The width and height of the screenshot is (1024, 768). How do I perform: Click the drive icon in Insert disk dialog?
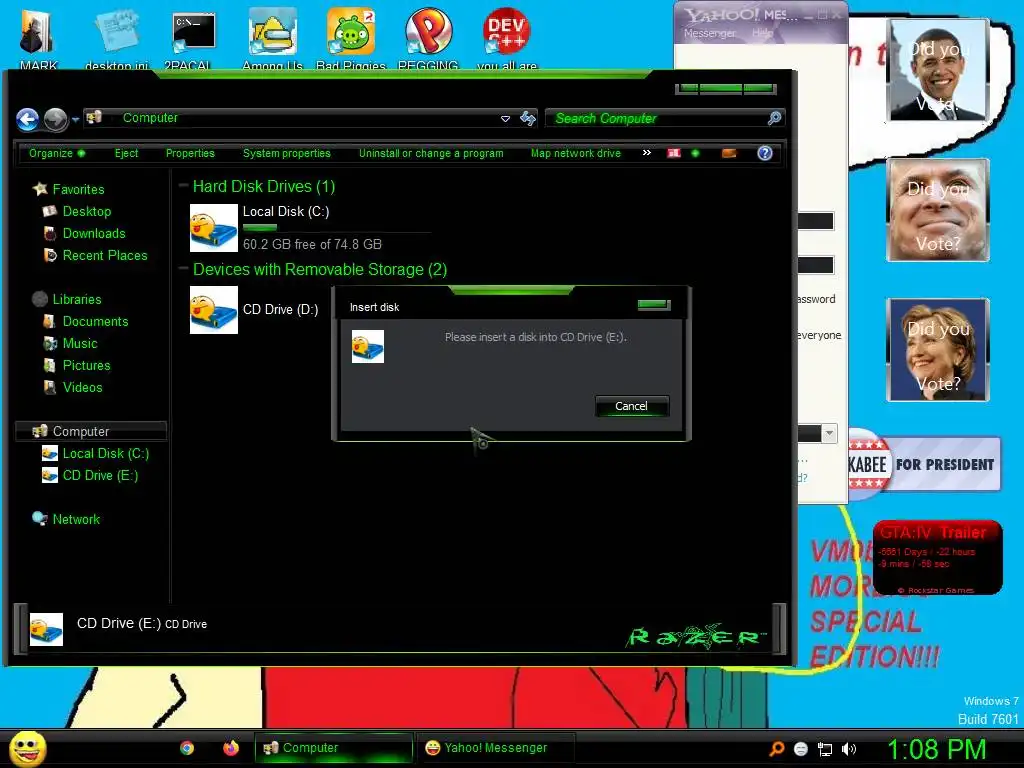(368, 346)
